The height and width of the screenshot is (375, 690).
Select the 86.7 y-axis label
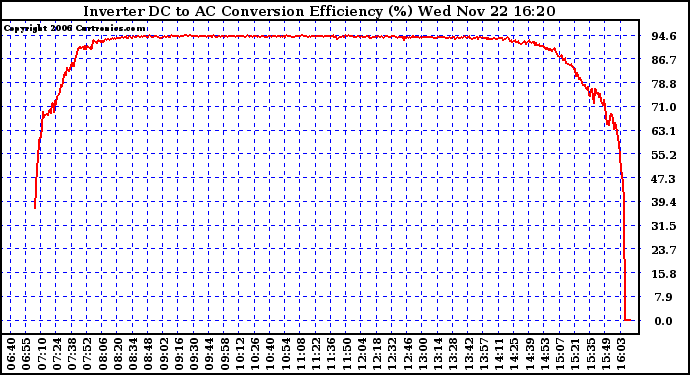coord(664,60)
